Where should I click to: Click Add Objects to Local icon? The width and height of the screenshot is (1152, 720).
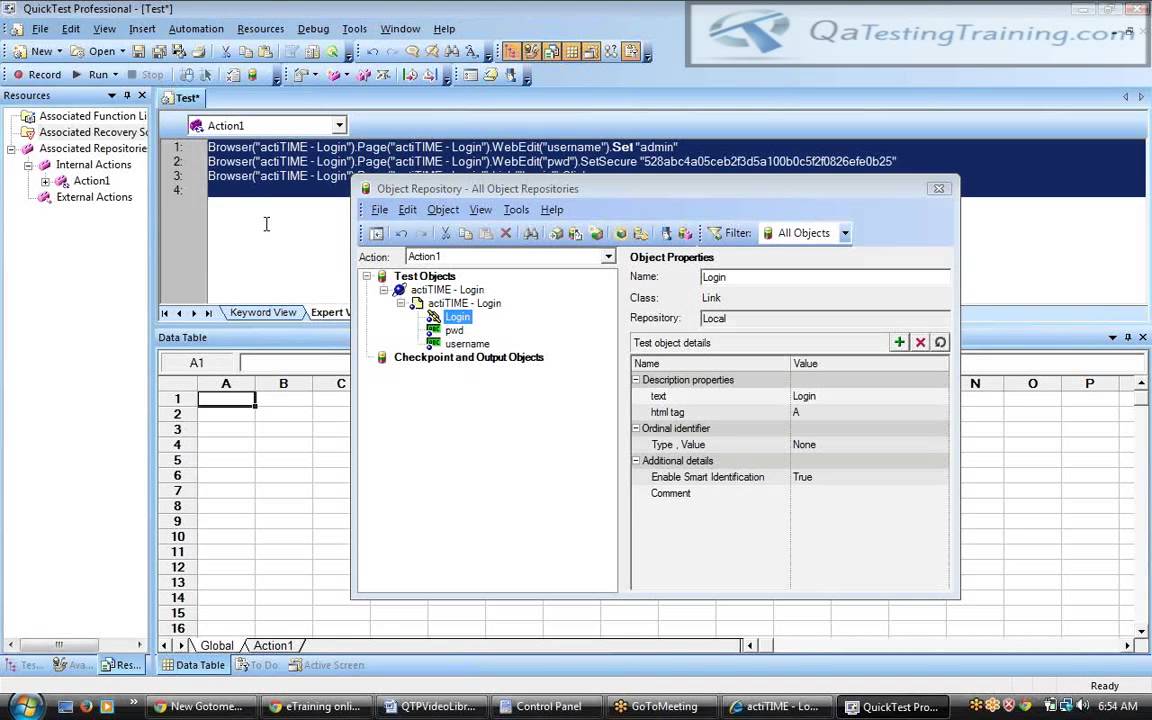556,234
